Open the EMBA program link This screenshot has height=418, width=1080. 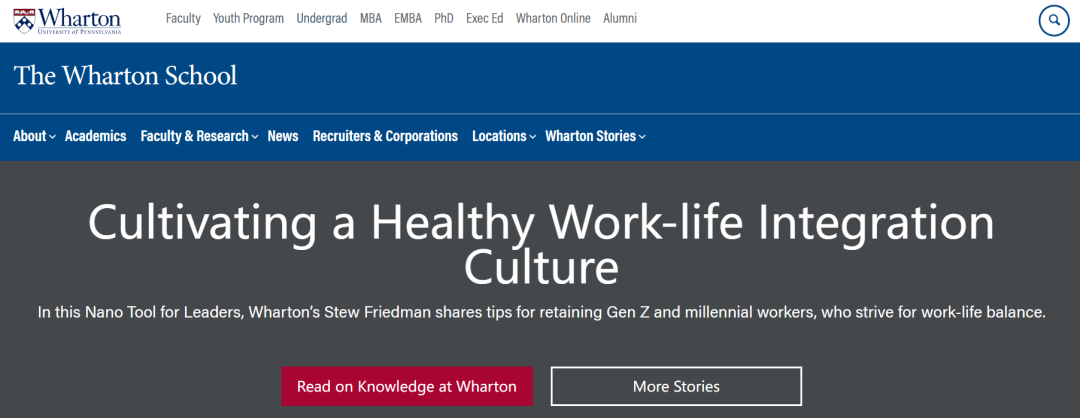(x=408, y=19)
